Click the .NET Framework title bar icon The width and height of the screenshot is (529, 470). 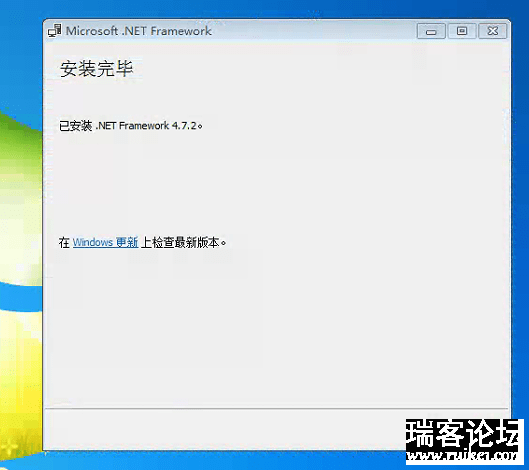click(x=55, y=30)
